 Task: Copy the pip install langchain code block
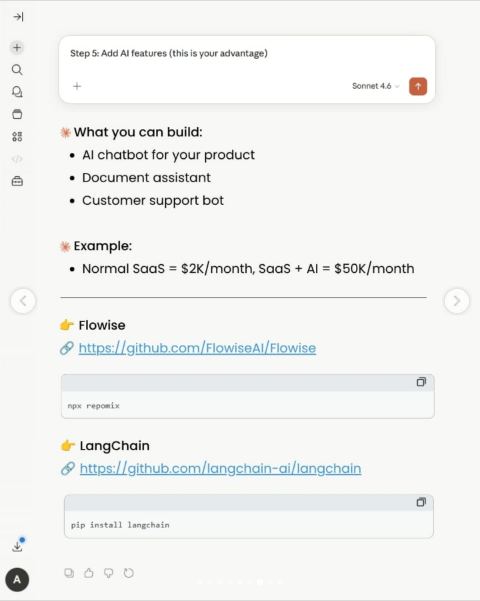click(421, 502)
